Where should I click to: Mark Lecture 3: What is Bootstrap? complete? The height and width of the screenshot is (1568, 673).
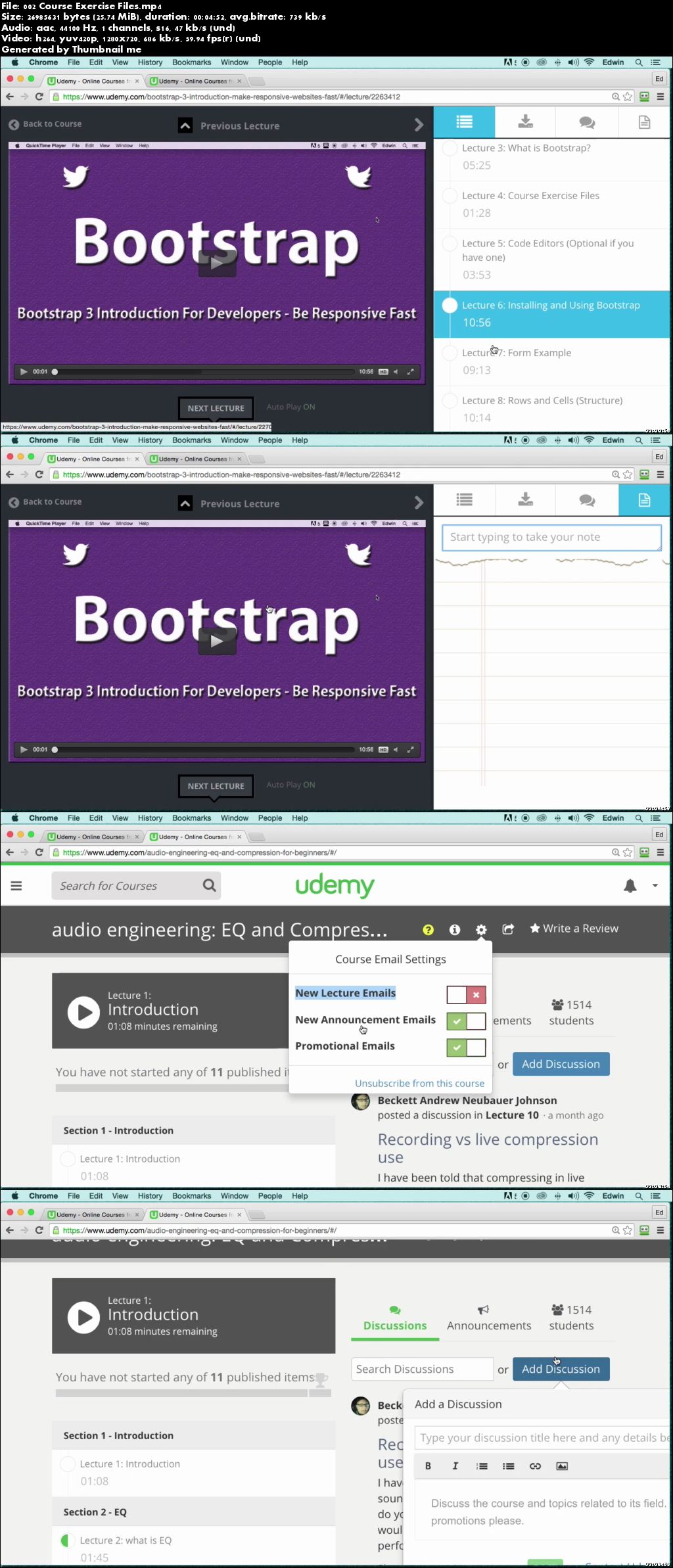click(450, 148)
